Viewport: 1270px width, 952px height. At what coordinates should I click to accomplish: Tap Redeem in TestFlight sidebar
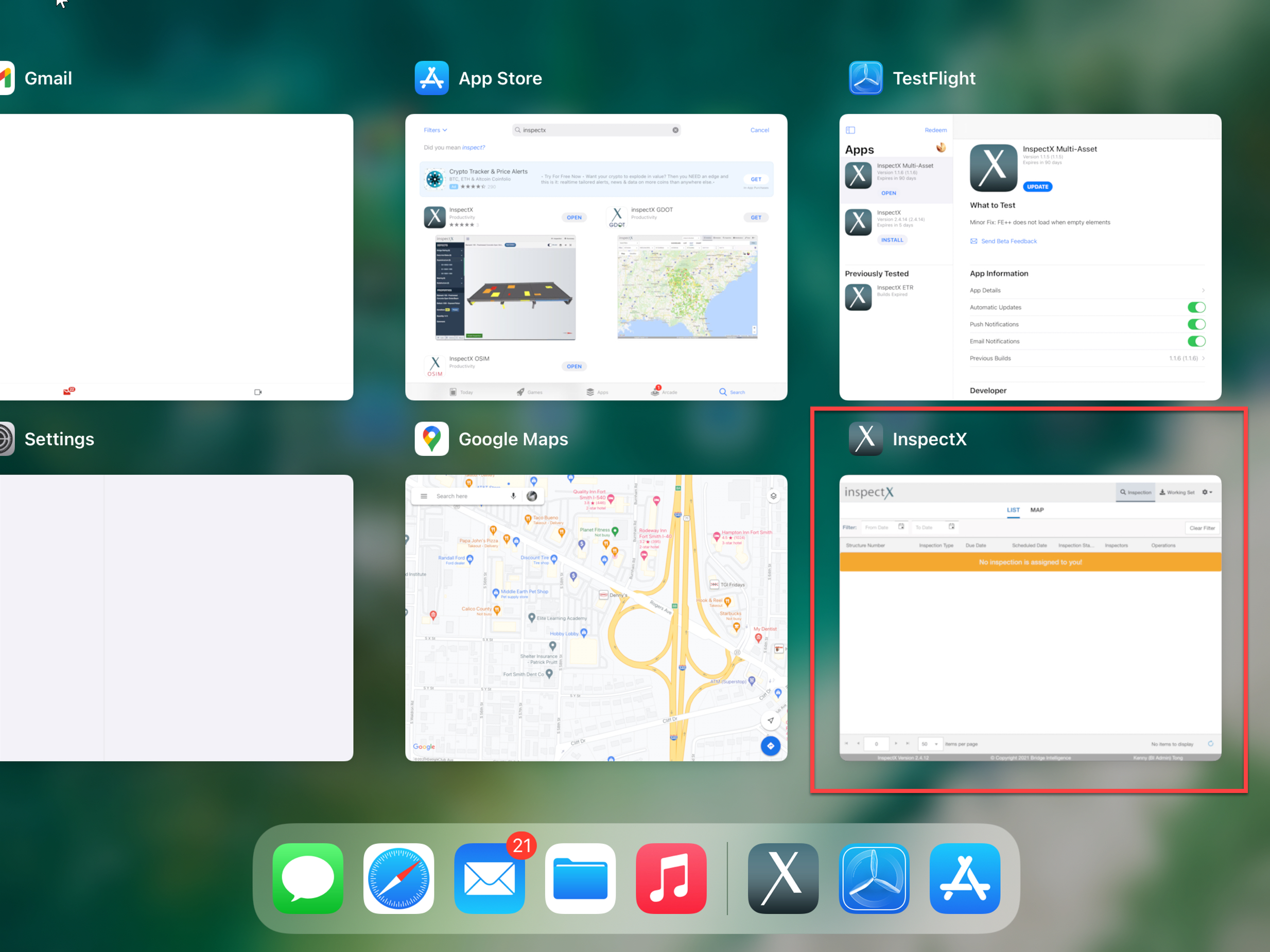click(x=936, y=130)
